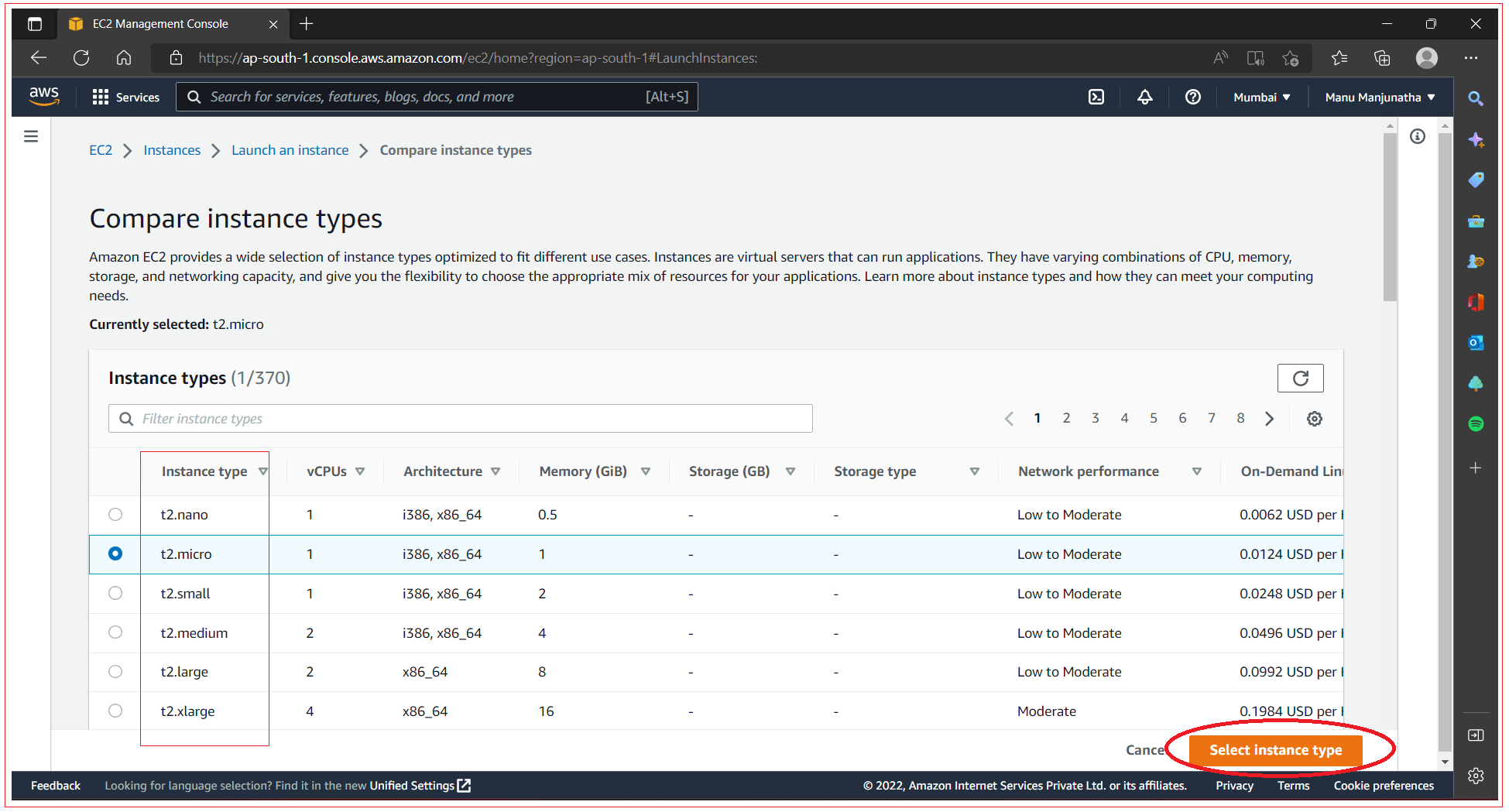Open the info panel icon below scrollbar
The image size is (1509, 812).
[1417, 136]
